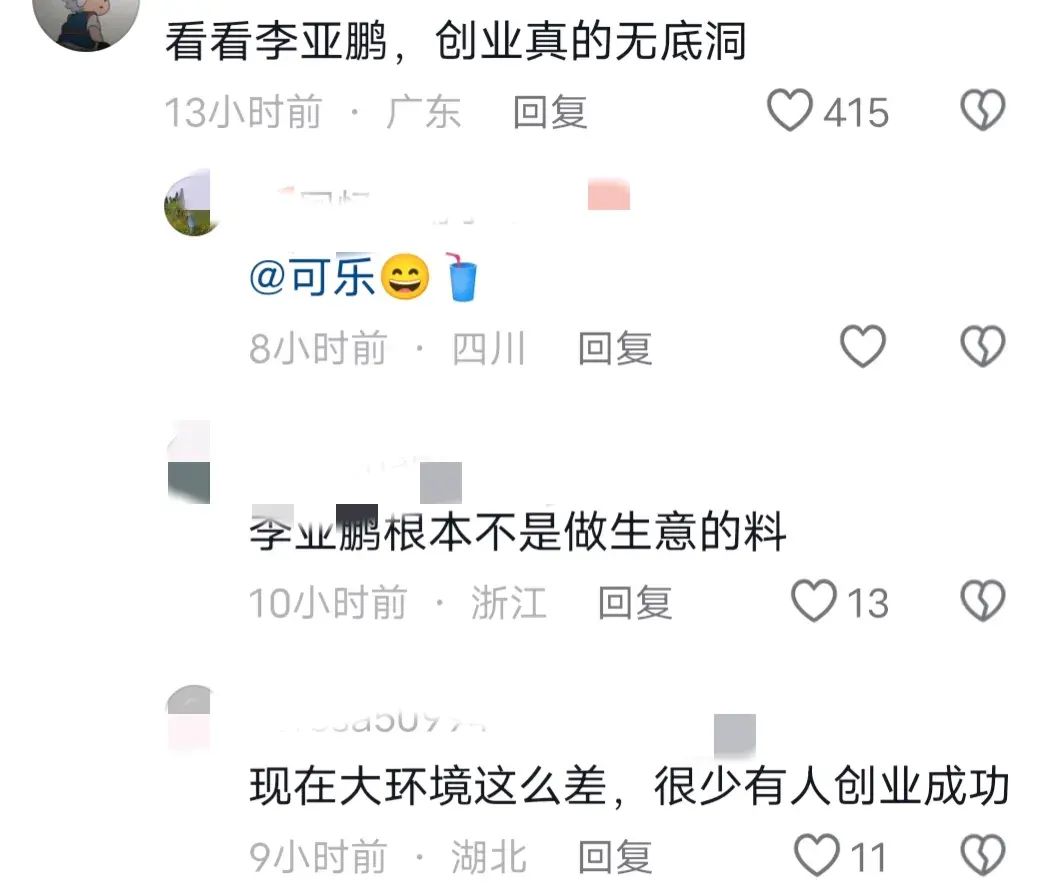Like the @可乐 reply from 四川

(862, 347)
